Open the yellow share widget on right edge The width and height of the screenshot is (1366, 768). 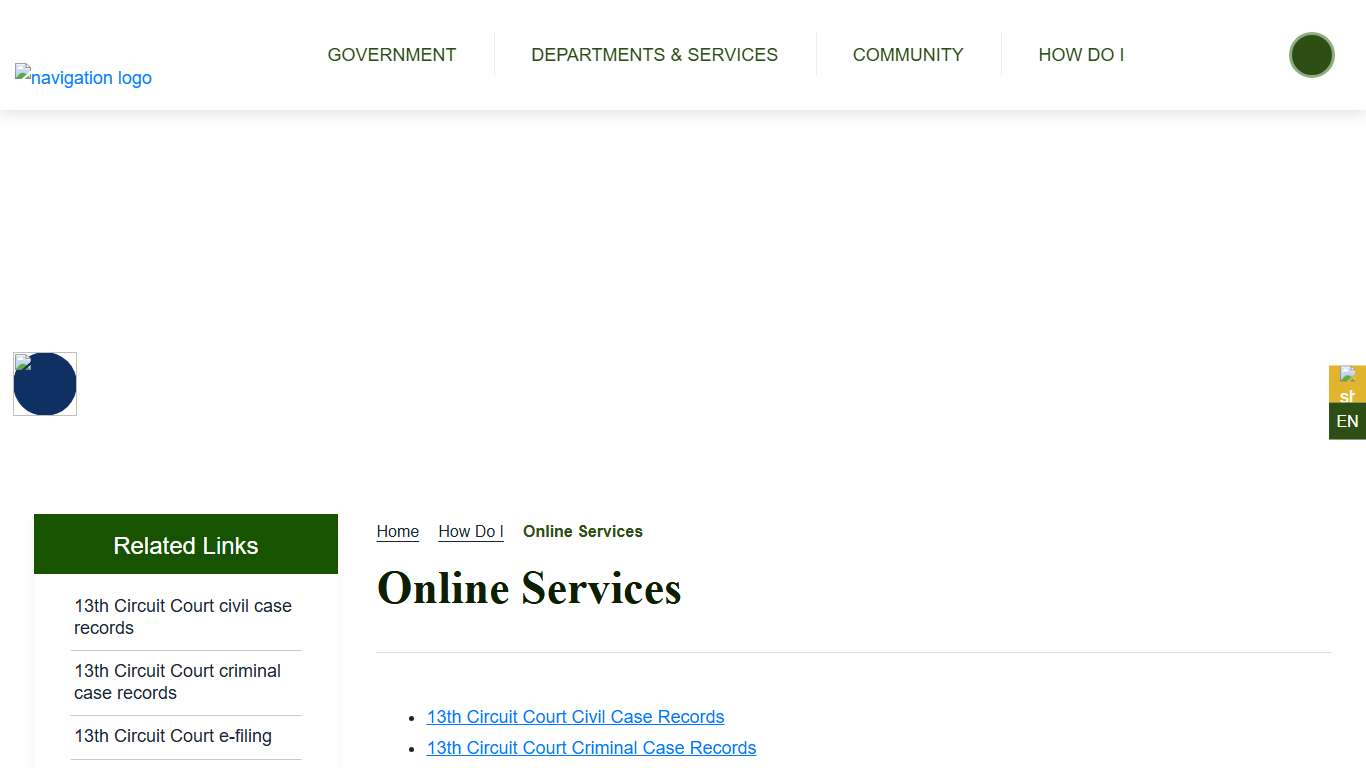pos(1347,384)
